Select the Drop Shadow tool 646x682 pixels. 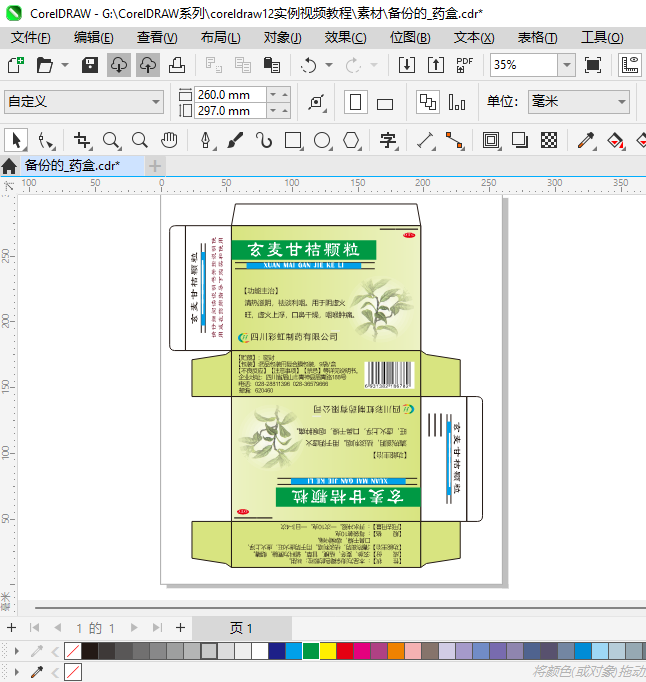point(520,140)
